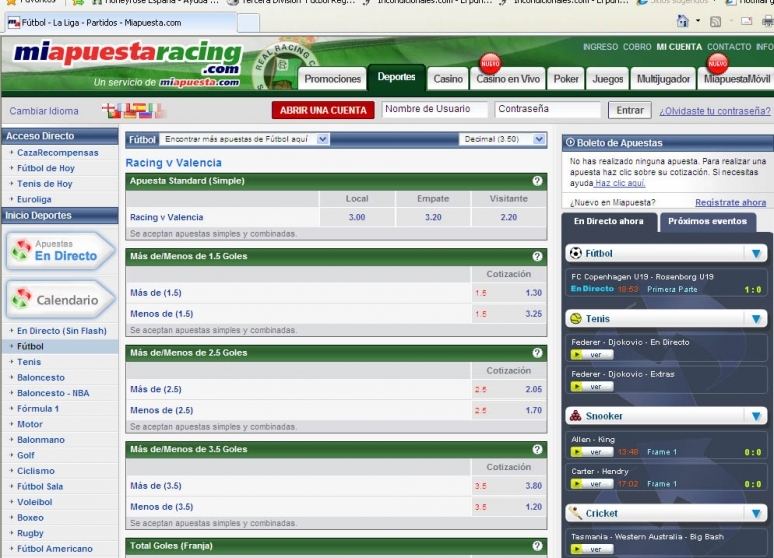Viewport: 774px width, 558px height.
Task: Click the CONTACTO top link
Action: click(x=729, y=47)
